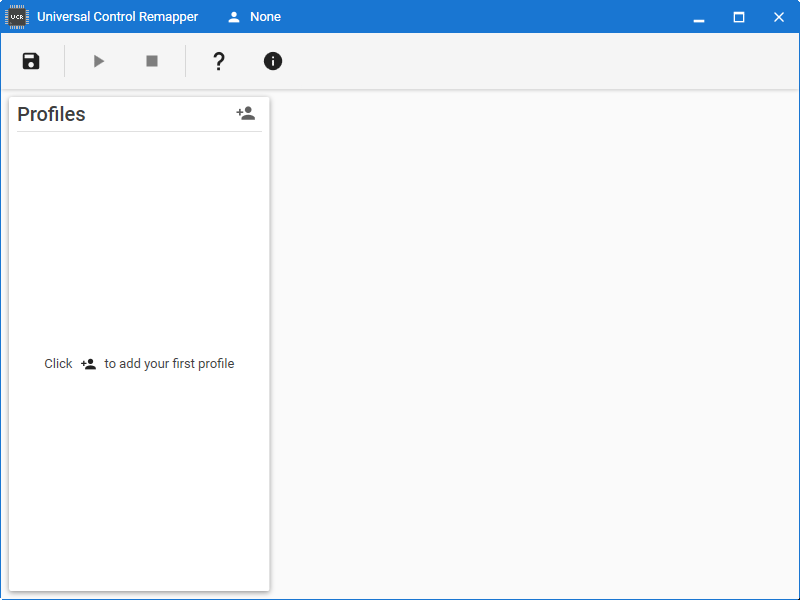The width and height of the screenshot is (800, 600).
Task: Click the Universal Control Remapper title text
Action: pos(117,17)
